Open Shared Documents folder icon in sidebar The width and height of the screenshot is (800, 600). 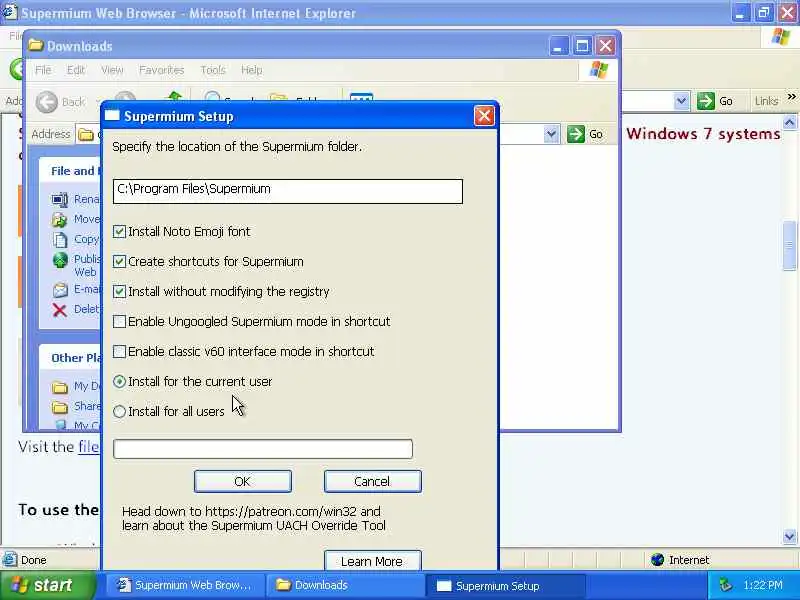[60, 407]
